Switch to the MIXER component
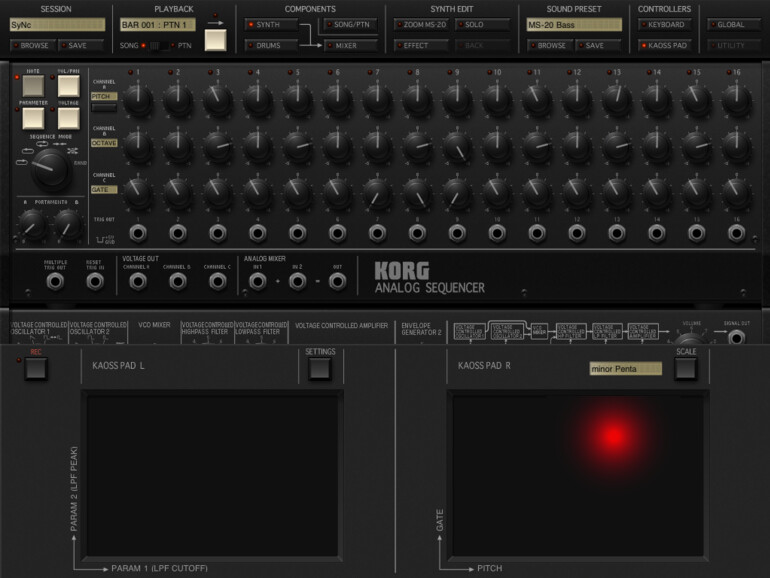This screenshot has height=578, width=770. coord(351,46)
